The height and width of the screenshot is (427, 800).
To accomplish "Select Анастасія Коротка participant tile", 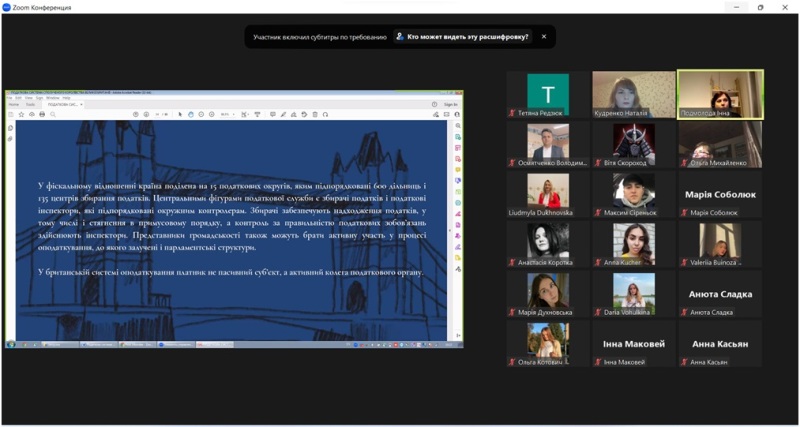I will click(x=548, y=244).
